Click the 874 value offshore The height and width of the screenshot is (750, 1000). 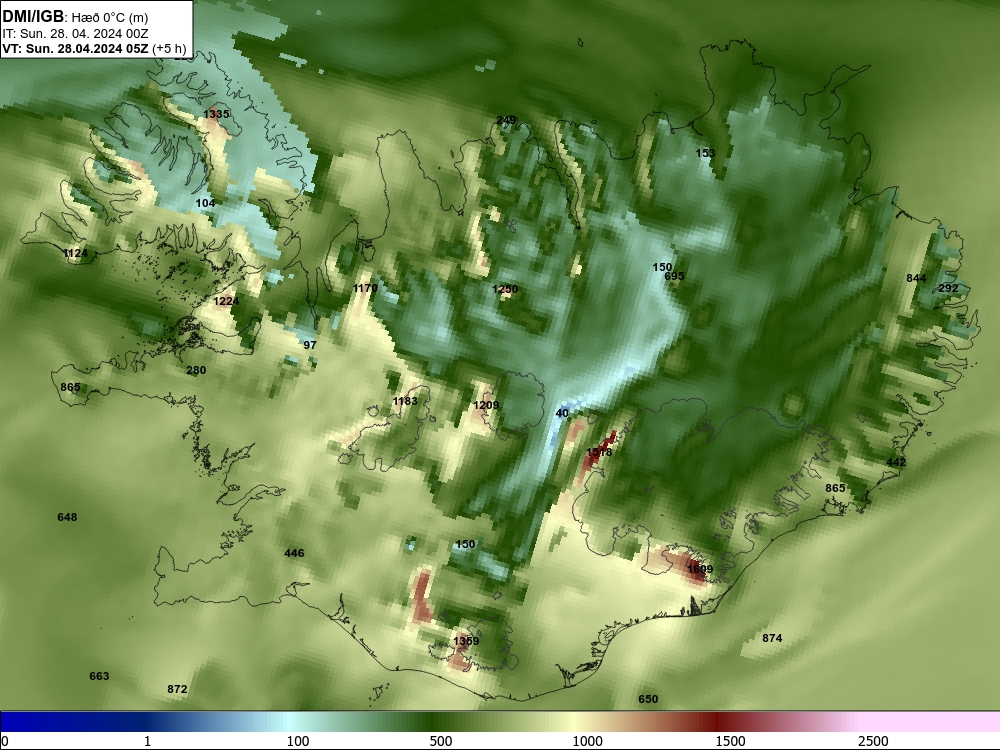772,638
